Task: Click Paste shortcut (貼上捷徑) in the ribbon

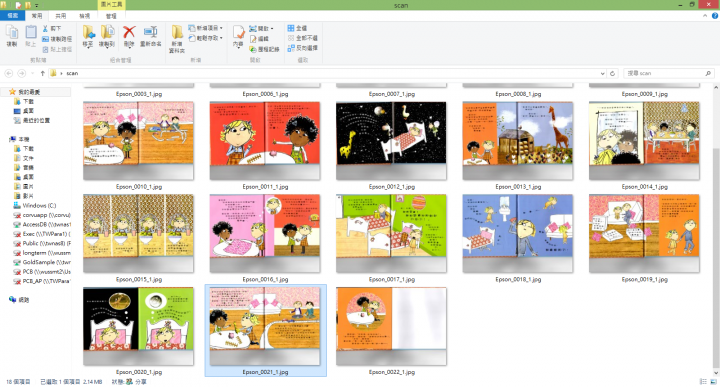Action: tap(57, 49)
